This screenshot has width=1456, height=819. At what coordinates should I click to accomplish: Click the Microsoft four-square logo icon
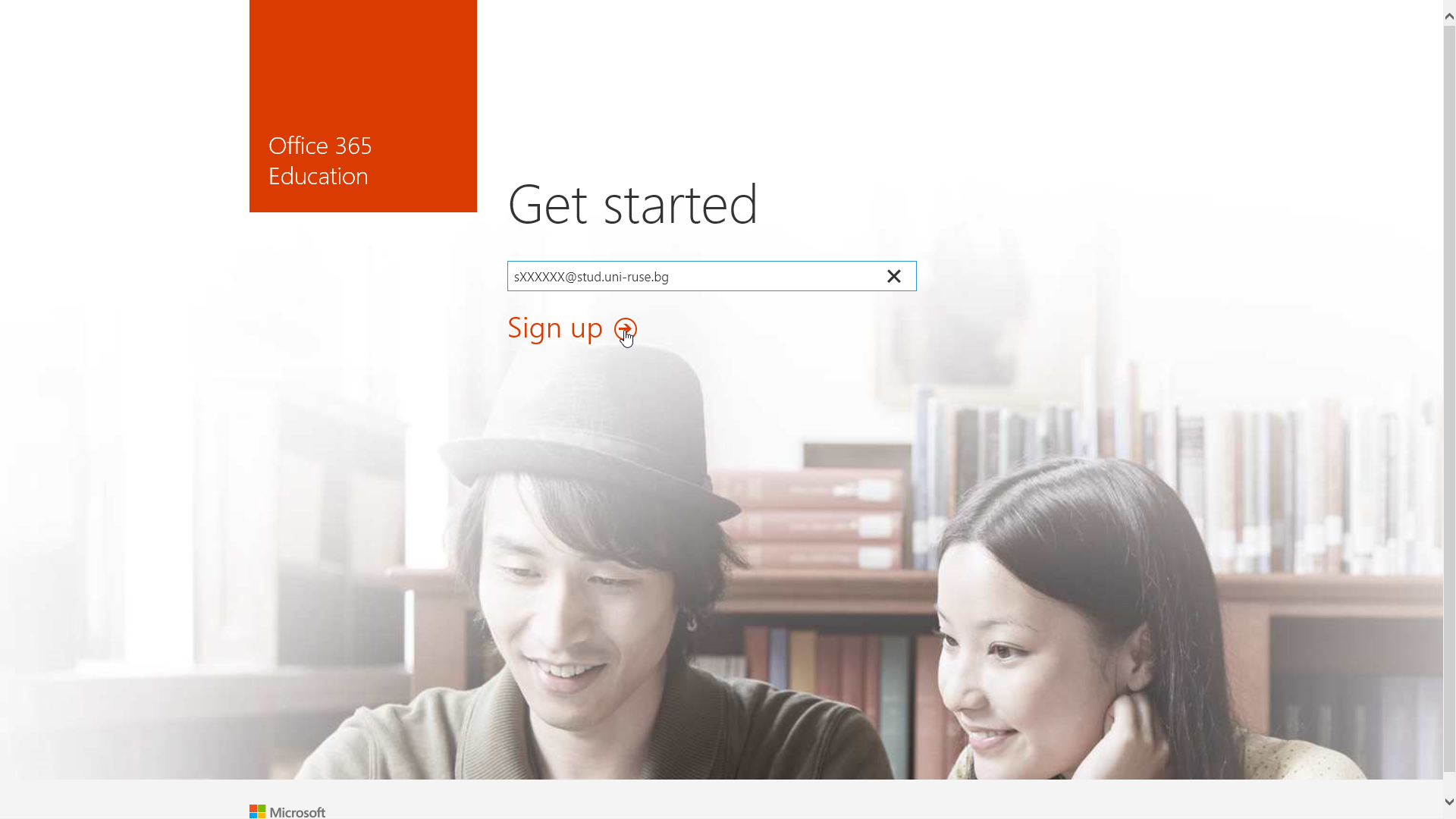click(257, 811)
